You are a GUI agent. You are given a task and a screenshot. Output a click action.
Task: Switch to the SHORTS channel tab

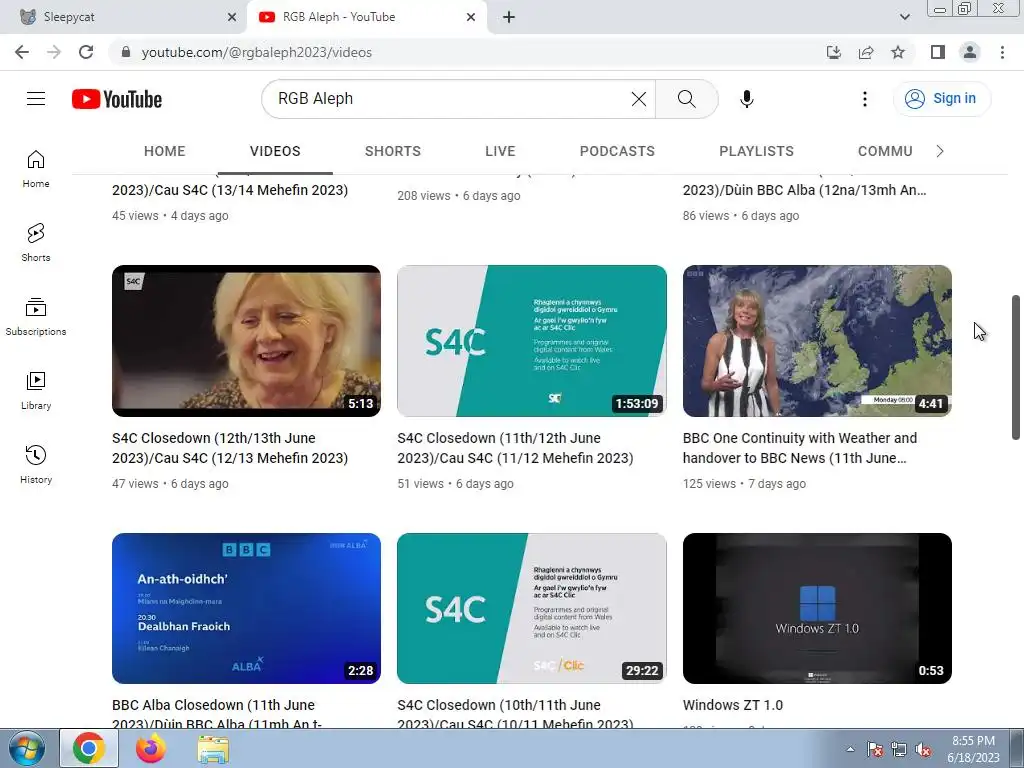[392, 151]
